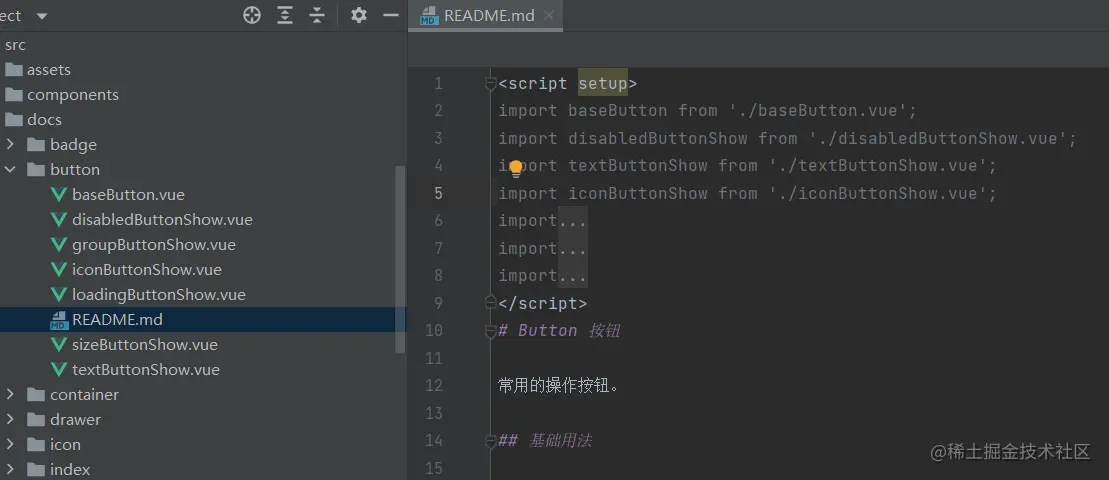This screenshot has height=480, width=1109.
Task: Click the Collapse All icon in Project toolbar
Action: tap(317, 15)
